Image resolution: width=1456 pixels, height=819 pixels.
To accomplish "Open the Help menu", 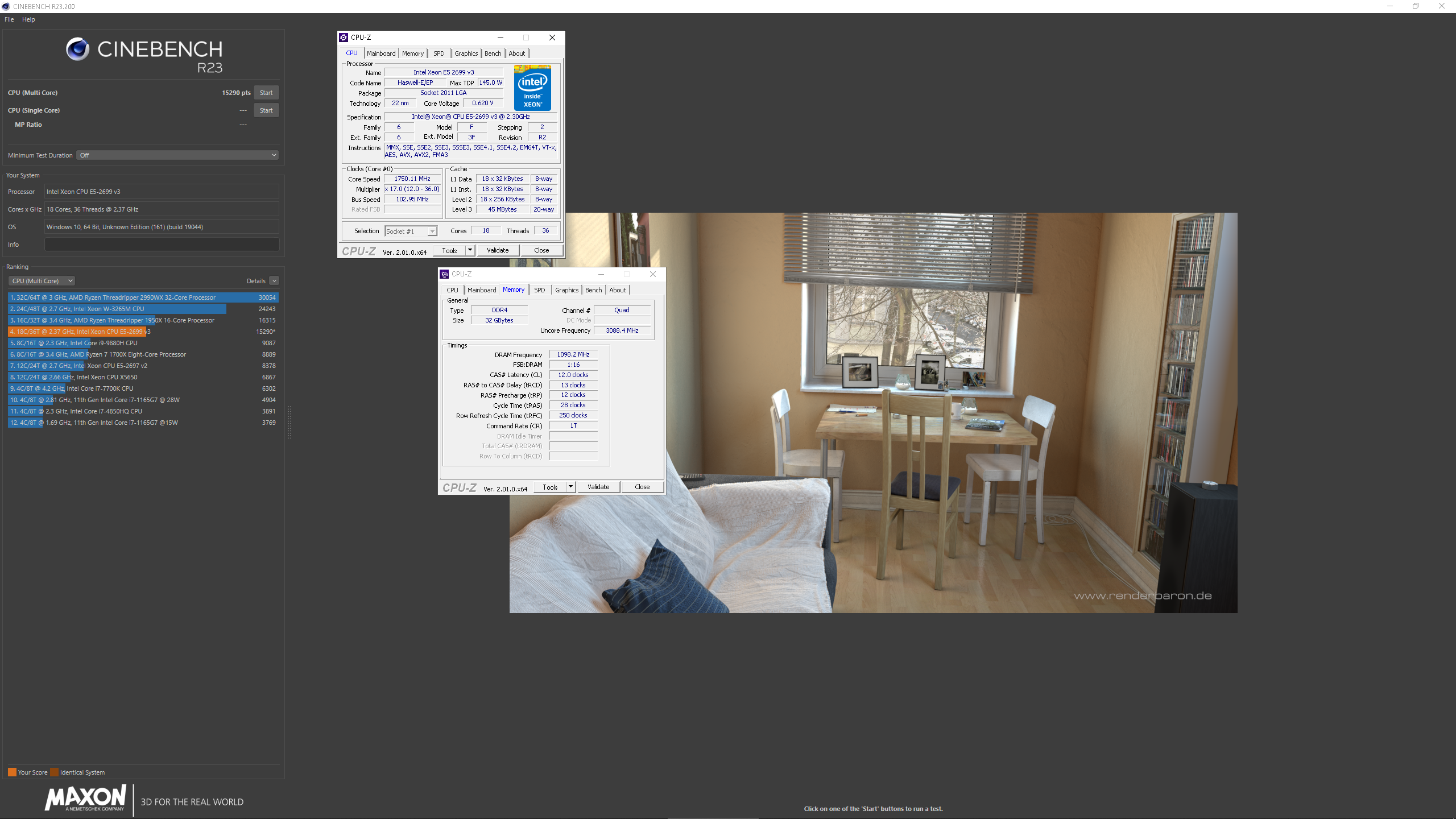I will coord(28,19).
